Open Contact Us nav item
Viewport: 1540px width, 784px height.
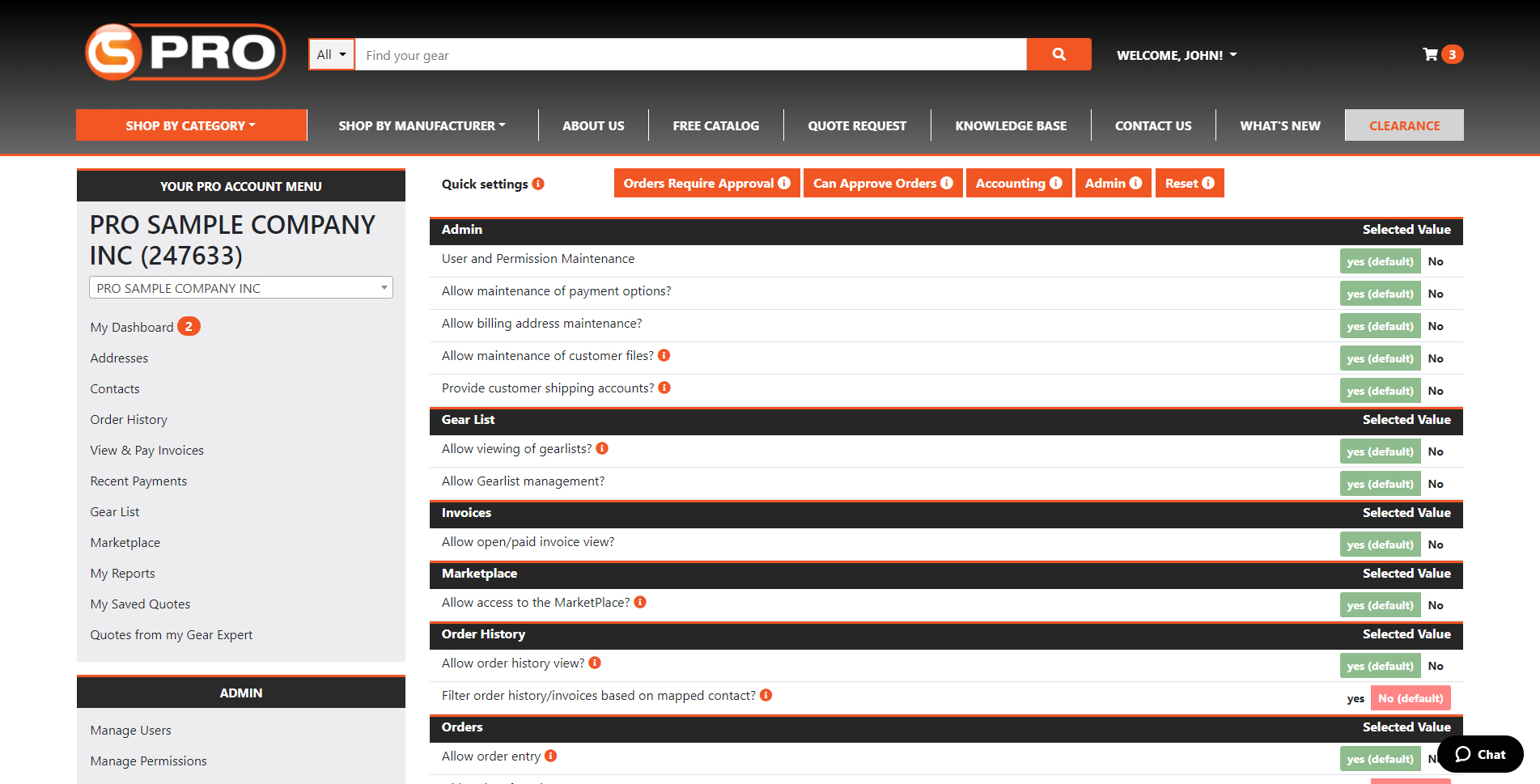(x=1153, y=125)
